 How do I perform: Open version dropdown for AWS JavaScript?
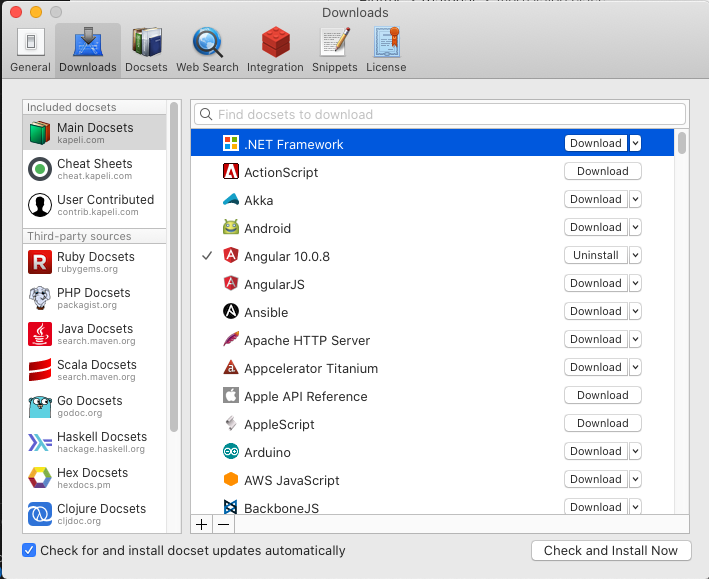point(635,479)
